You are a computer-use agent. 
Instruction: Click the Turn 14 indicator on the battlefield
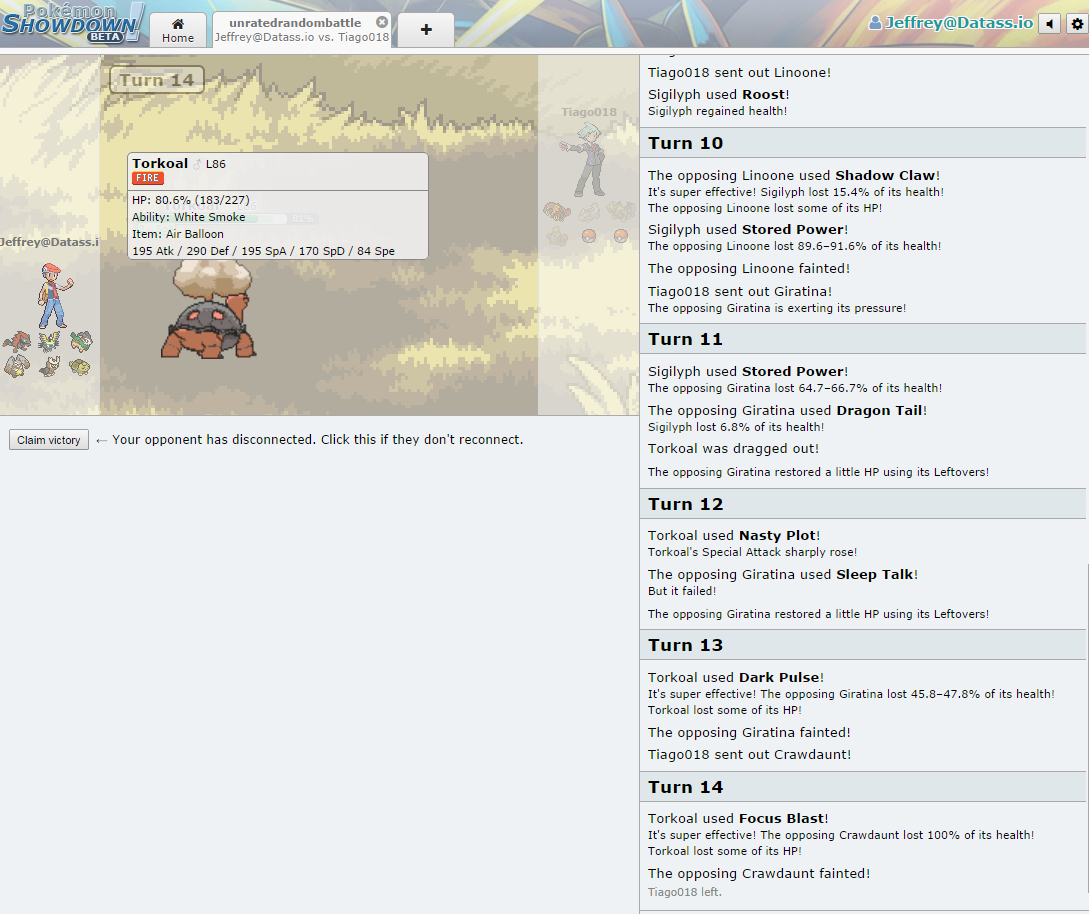point(157,80)
